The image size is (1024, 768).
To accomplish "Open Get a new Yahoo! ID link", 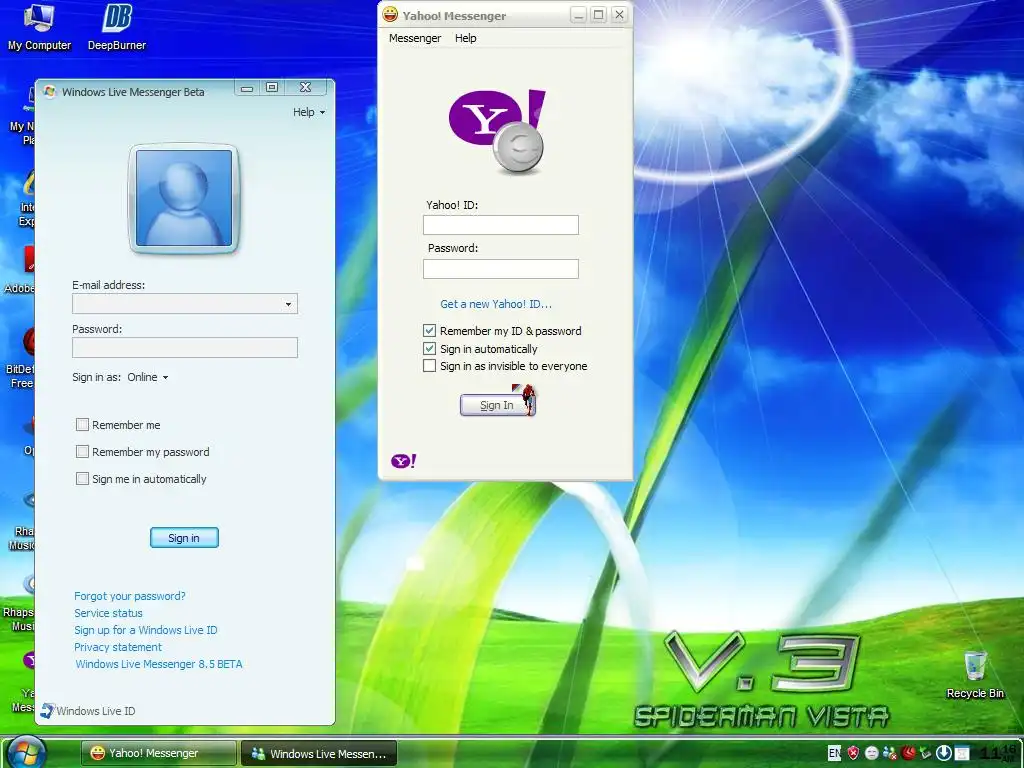I will (x=496, y=304).
